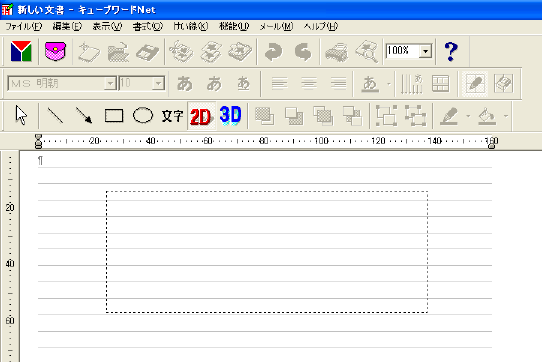Click the ungroup objects icon
The height and width of the screenshot is (362, 542).
pyautogui.click(x=415, y=115)
